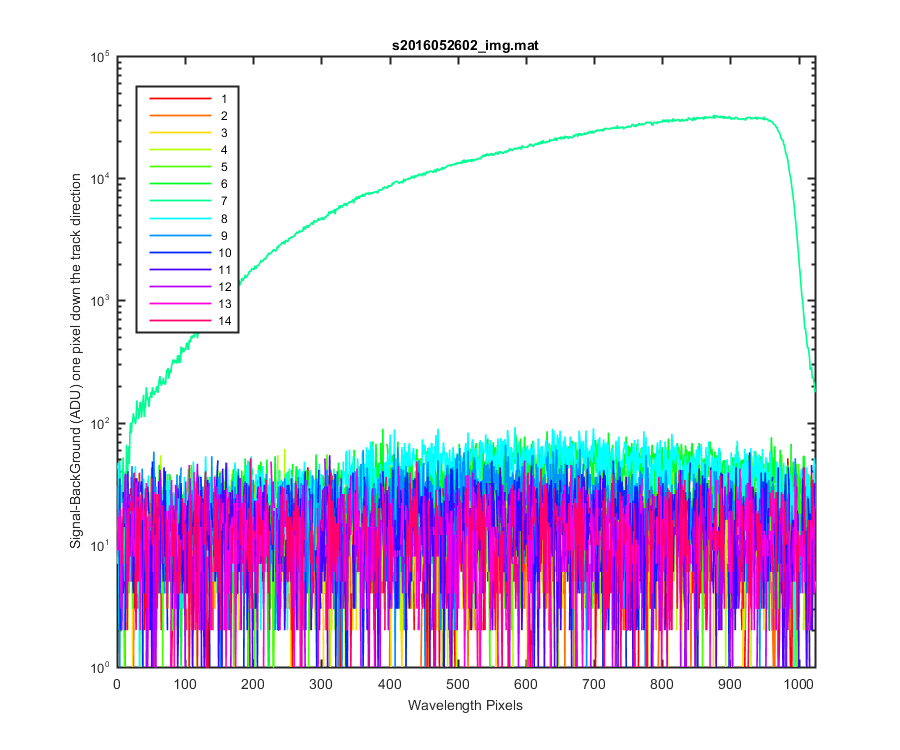
Task: Select legend entry 10 label
Action: [224, 252]
